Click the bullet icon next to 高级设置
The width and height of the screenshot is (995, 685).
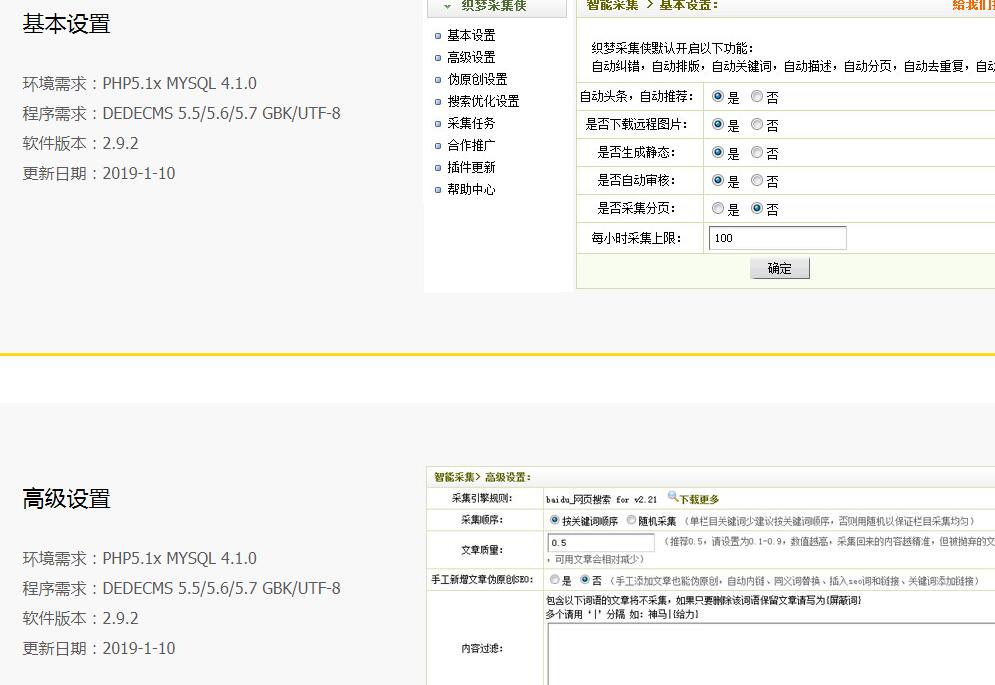pyautogui.click(x=438, y=58)
